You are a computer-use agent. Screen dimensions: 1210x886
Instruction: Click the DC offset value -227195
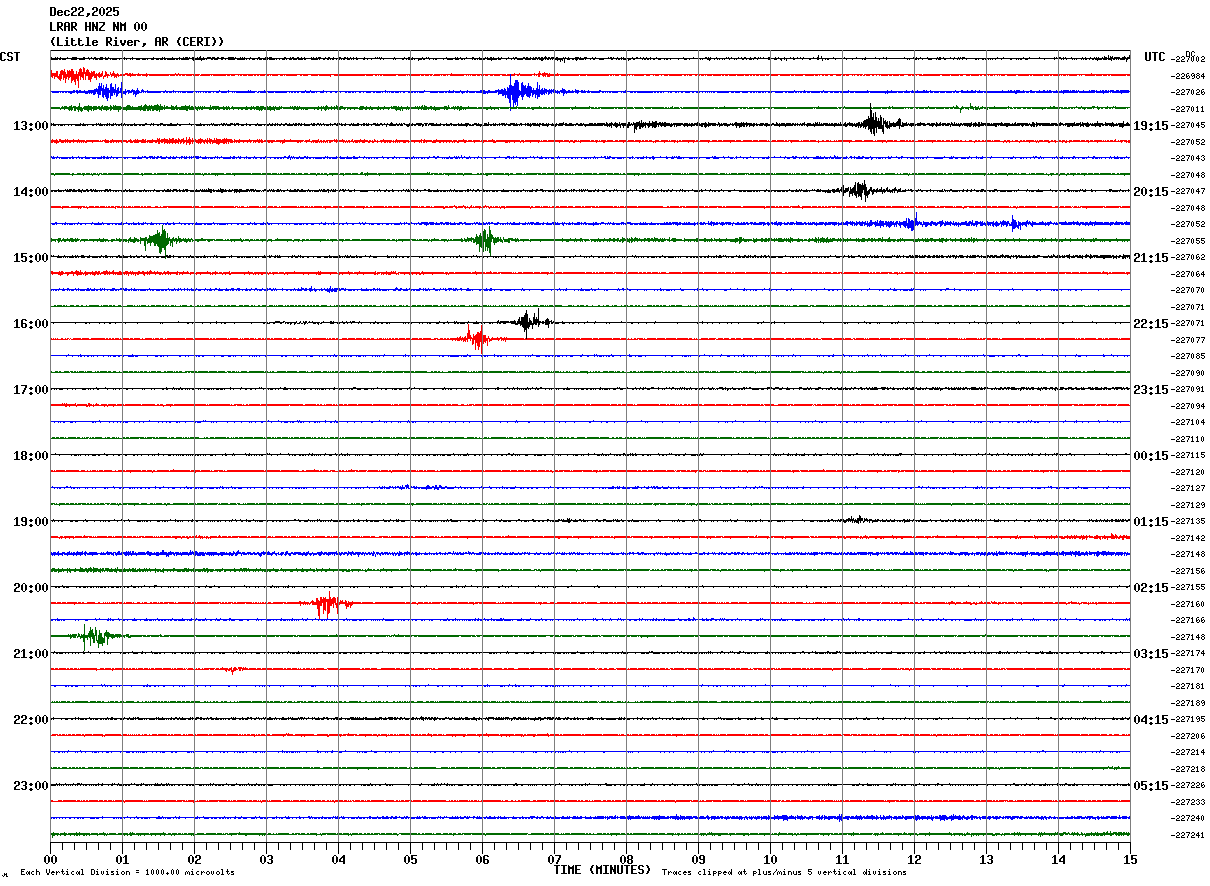1187,720
